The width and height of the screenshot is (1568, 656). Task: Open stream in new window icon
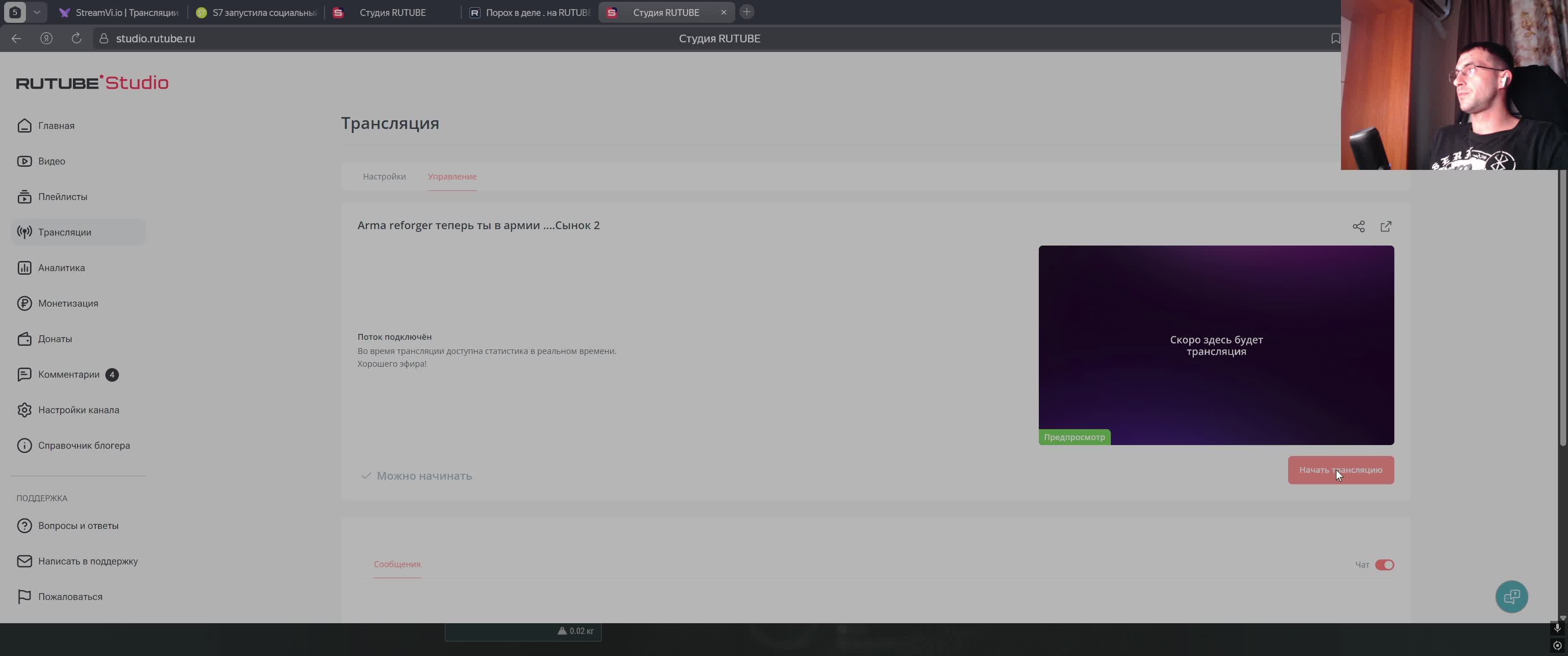[1385, 226]
